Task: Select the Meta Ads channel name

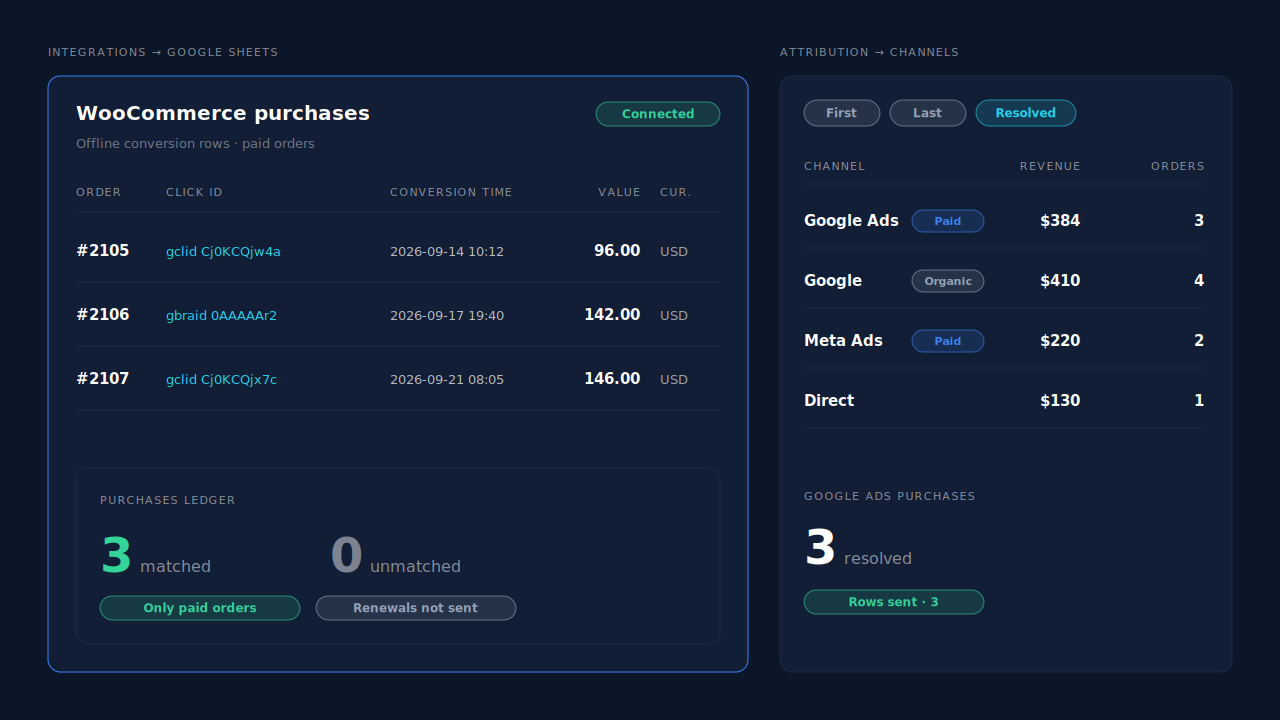Action: point(843,341)
